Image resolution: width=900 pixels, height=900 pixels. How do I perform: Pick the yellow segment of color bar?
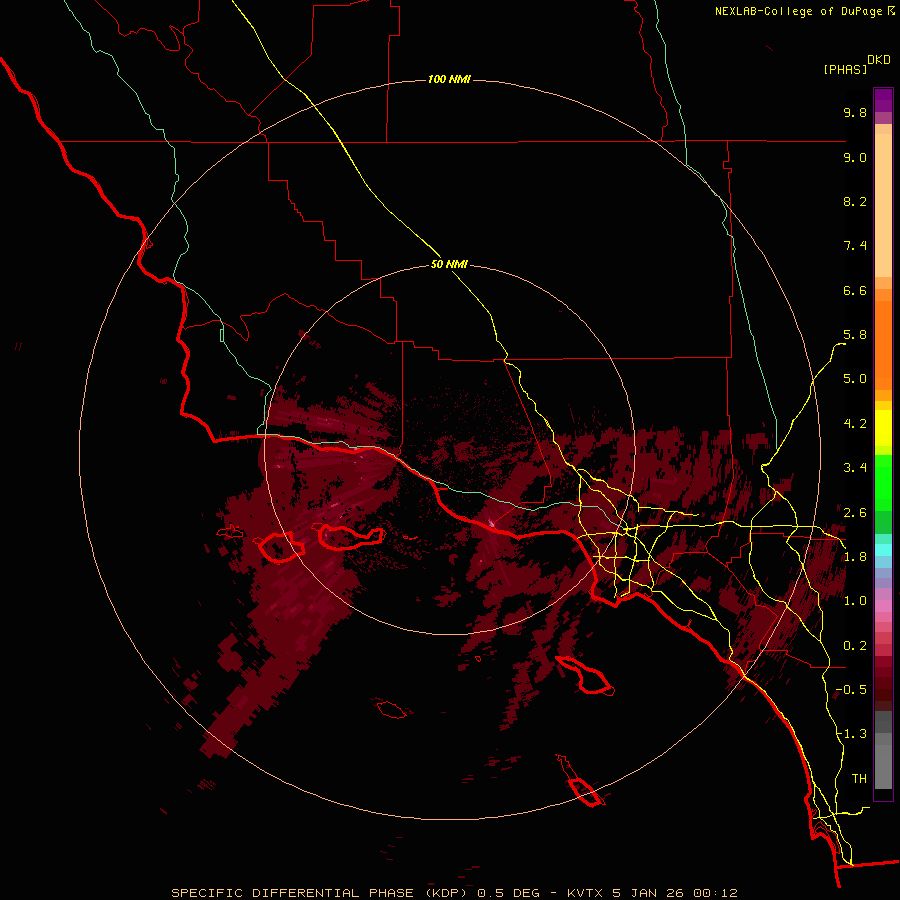883,428
